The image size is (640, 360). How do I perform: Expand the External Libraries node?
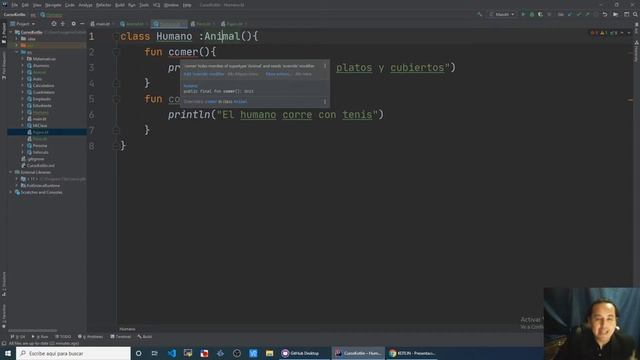pyautogui.click(x=11, y=172)
